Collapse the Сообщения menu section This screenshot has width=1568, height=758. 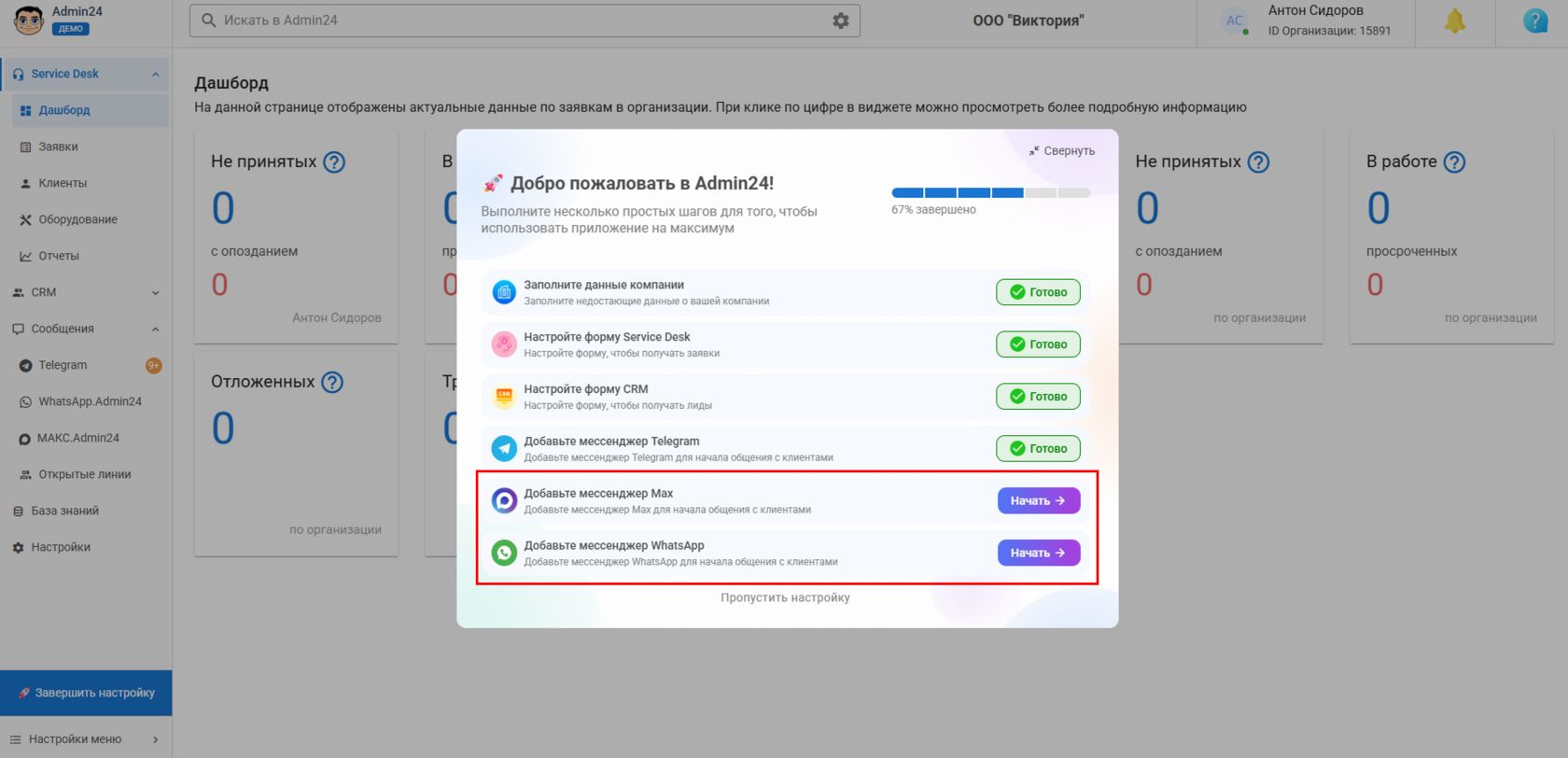155,330
